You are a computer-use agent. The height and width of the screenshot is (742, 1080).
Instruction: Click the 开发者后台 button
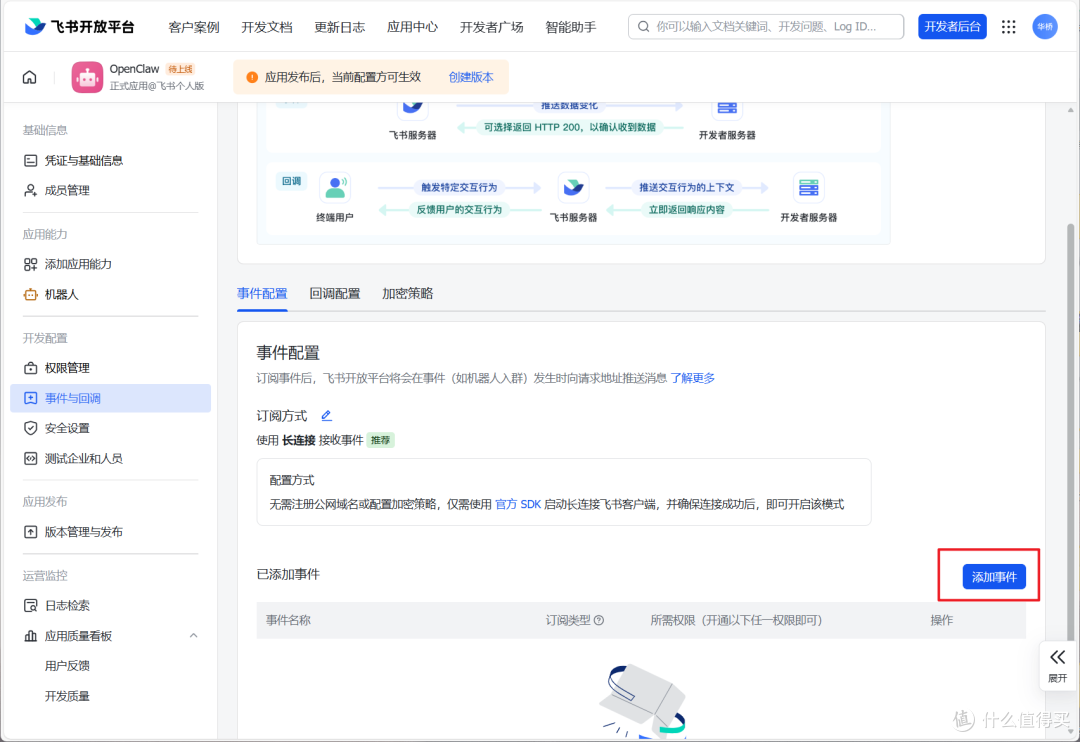pos(952,27)
